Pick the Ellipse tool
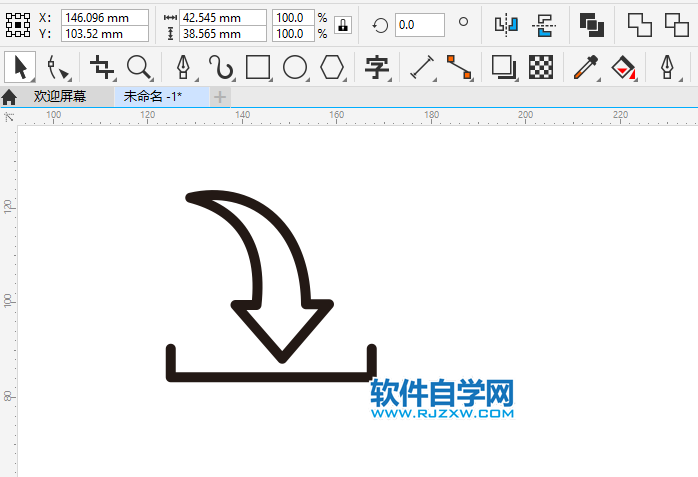This screenshot has height=477, width=698. pyautogui.click(x=294, y=68)
